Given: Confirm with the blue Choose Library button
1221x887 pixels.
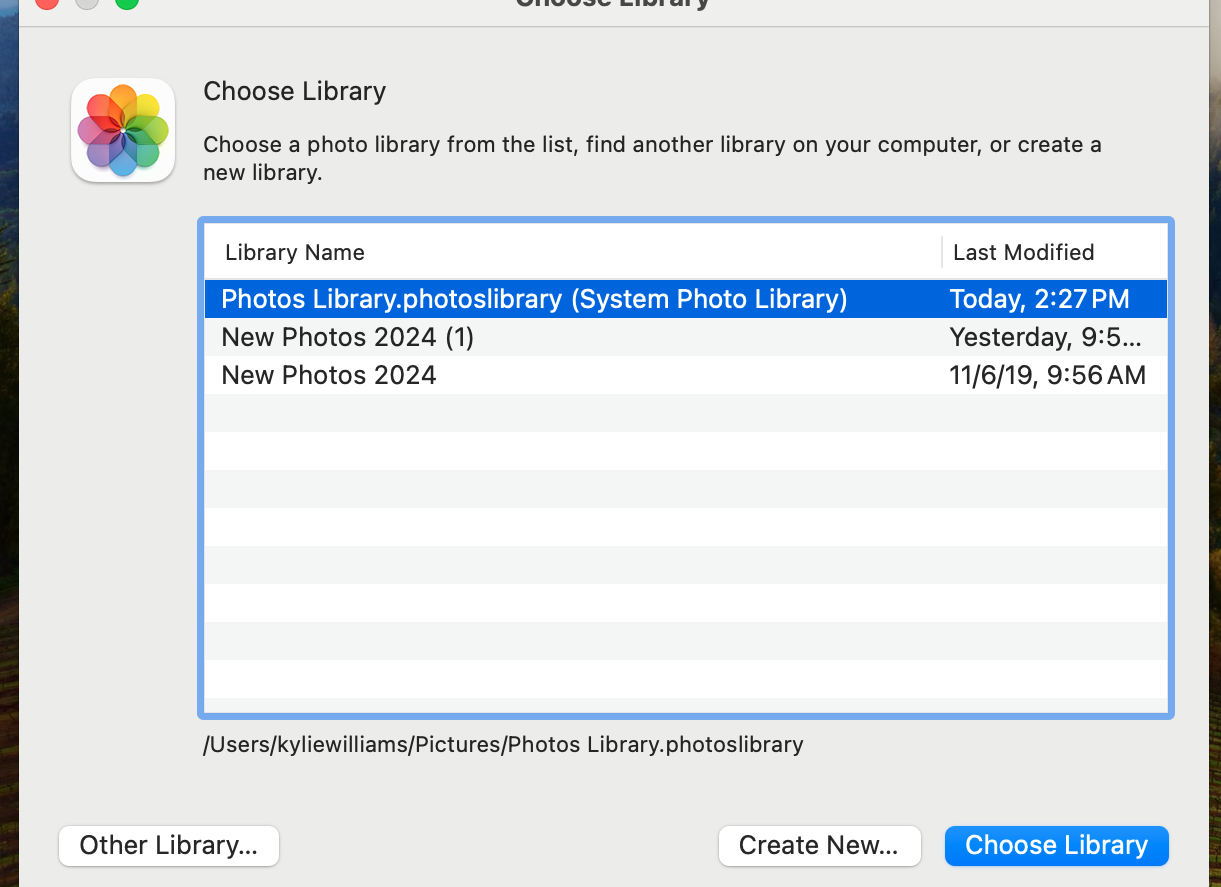Looking at the screenshot, I should tap(1056, 845).
